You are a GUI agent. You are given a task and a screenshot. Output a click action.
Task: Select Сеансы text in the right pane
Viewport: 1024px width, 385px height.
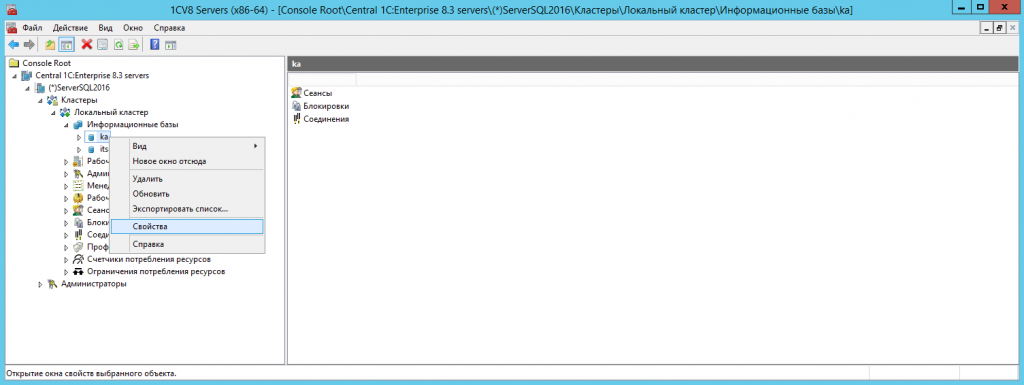pyautogui.click(x=318, y=93)
